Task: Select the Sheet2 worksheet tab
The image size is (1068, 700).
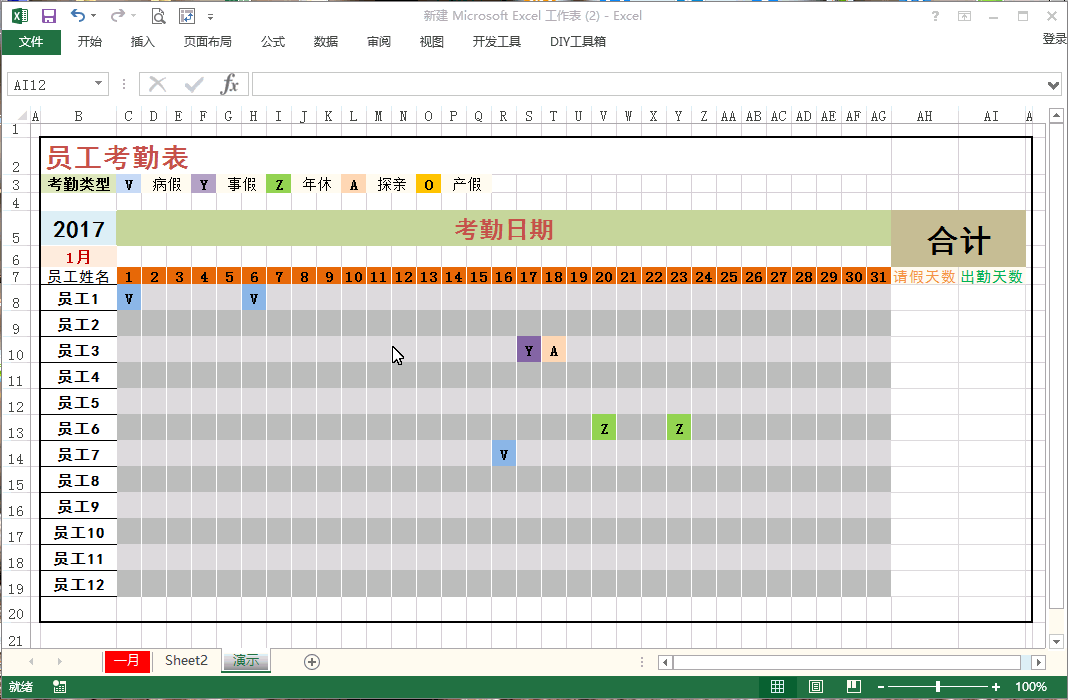Action: pyautogui.click(x=186, y=660)
